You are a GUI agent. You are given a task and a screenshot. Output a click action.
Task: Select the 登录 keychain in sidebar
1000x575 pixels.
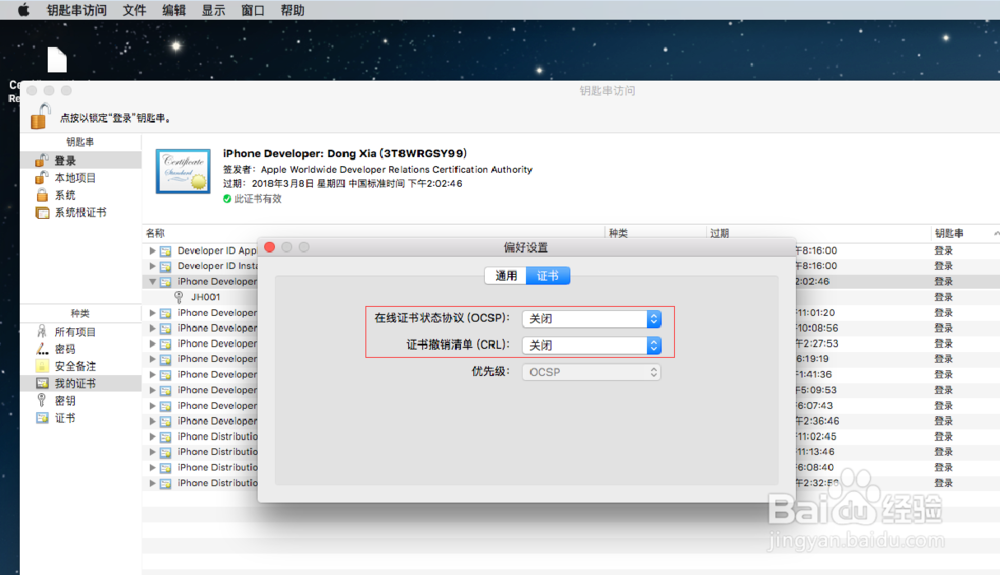point(80,160)
